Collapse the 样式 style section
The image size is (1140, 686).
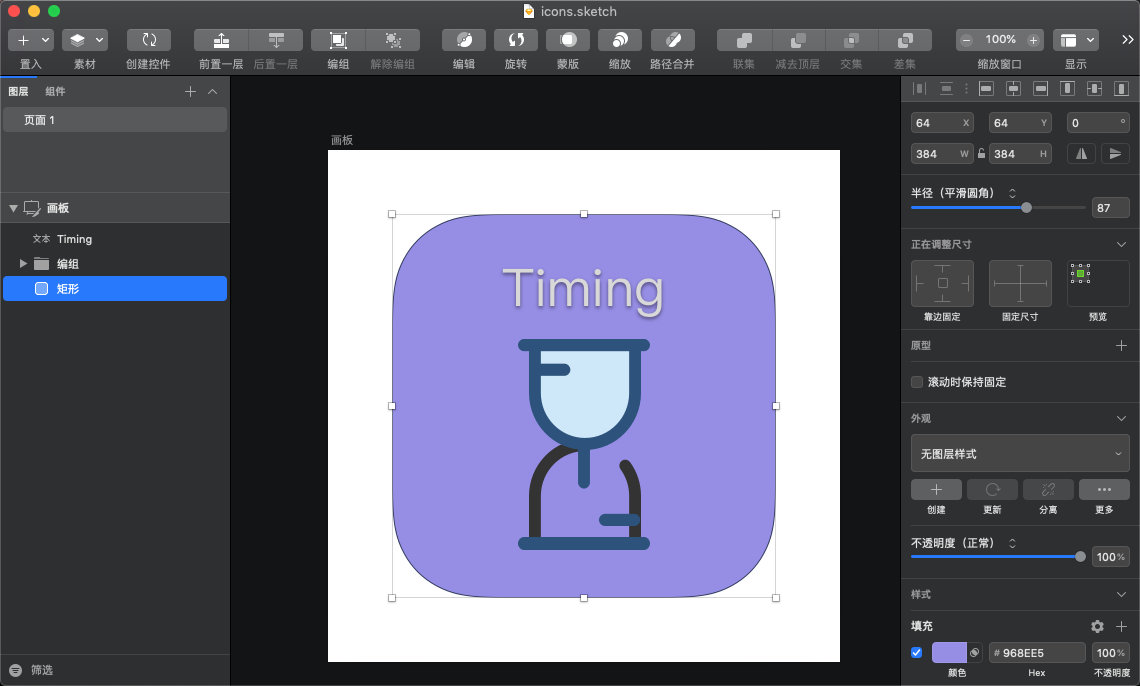(x=1121, y=594)
